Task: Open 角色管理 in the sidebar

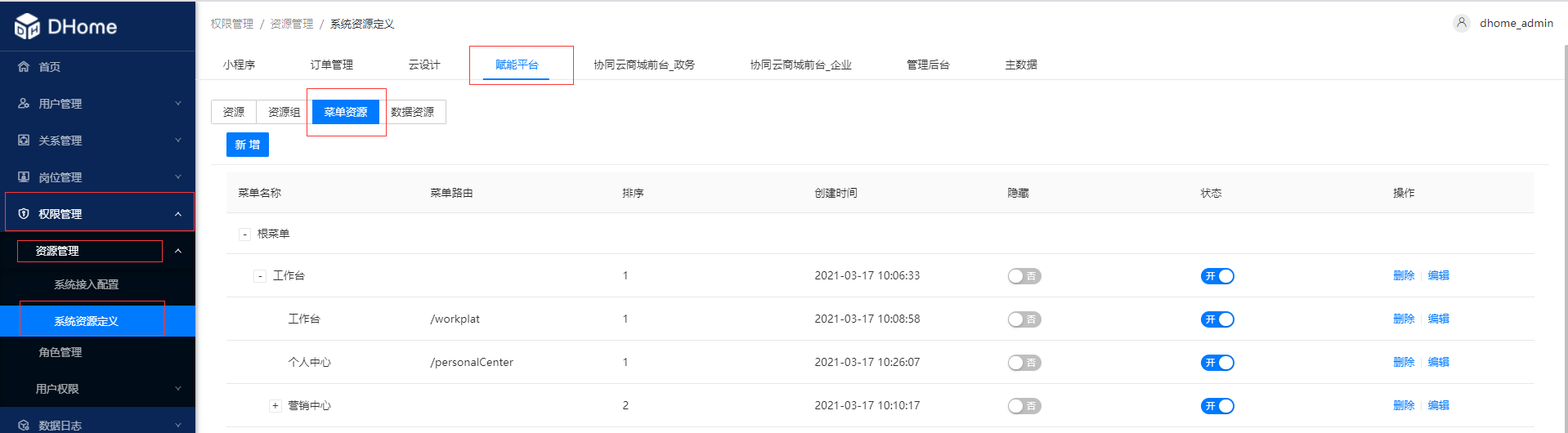Action: [60, 352]
